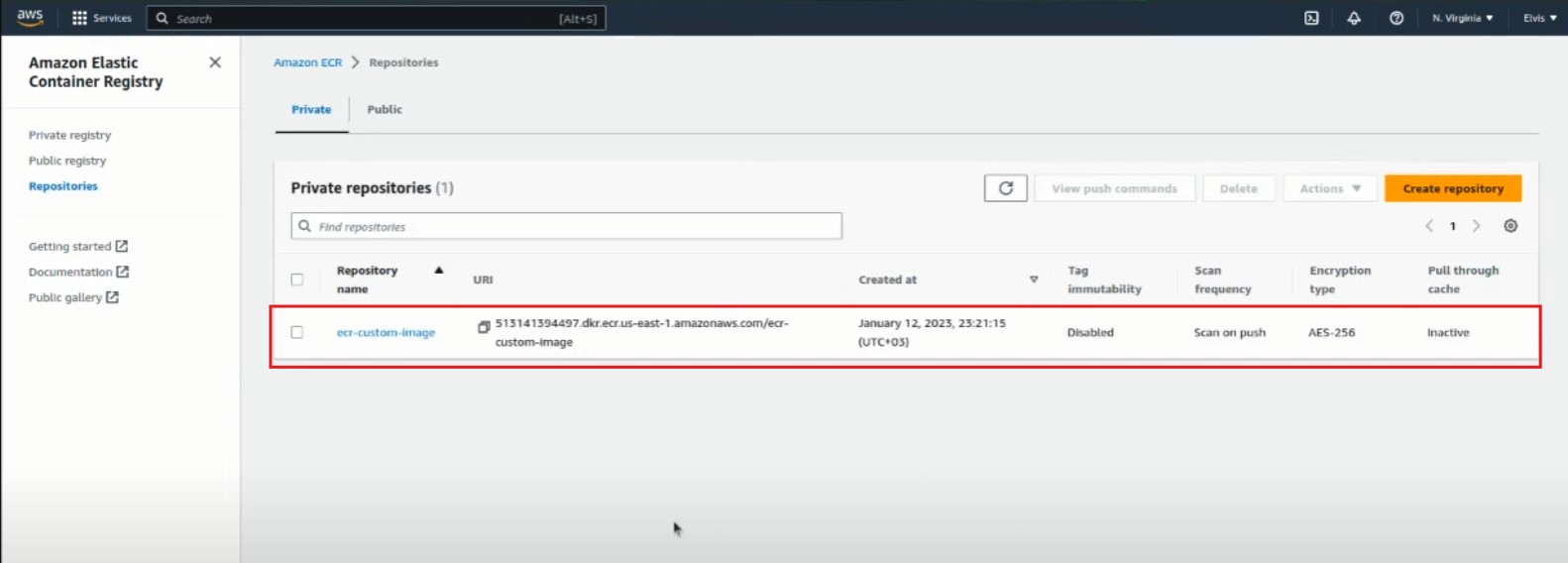1568x563 pixels.
Task: Open the N. Virginia region selector
Action: [1462, 18]
